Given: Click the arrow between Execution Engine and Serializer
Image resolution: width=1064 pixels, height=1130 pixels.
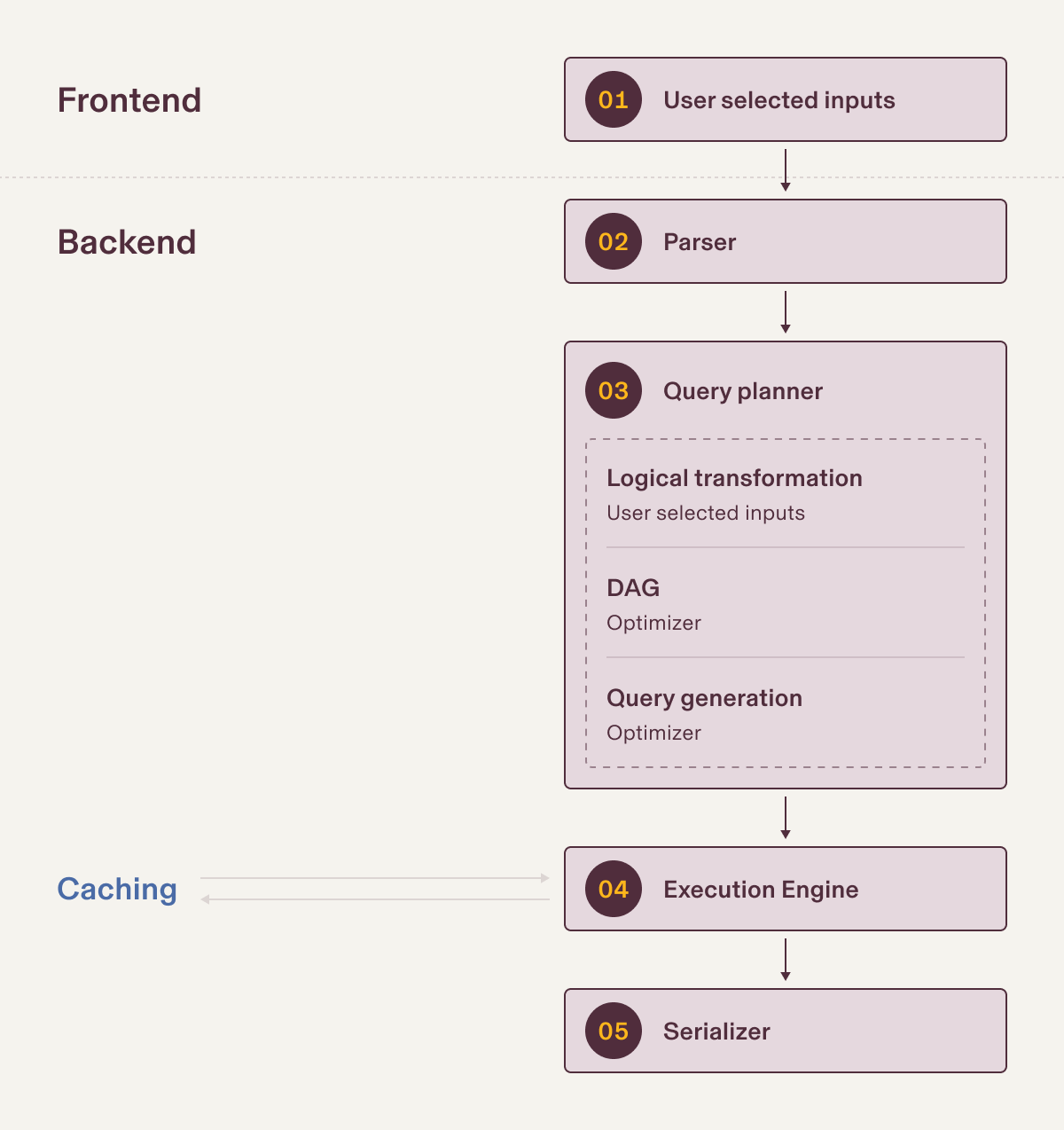Looking at the screenshot, I should coord(786,960).
